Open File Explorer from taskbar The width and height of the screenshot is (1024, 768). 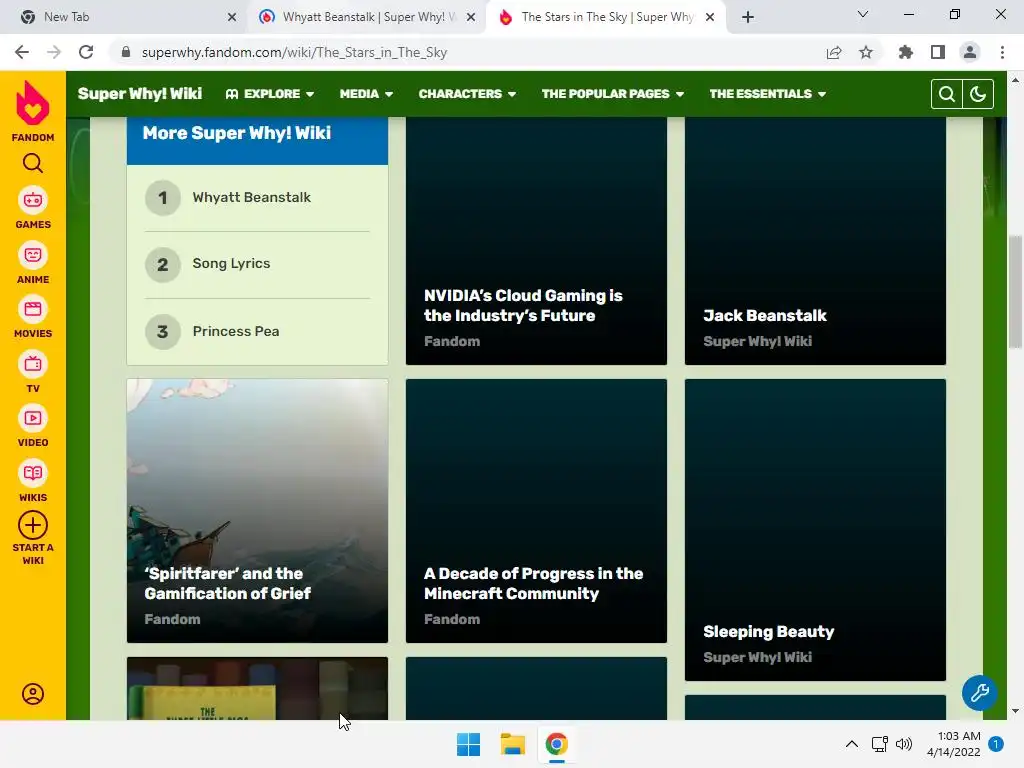coord(513,744)
